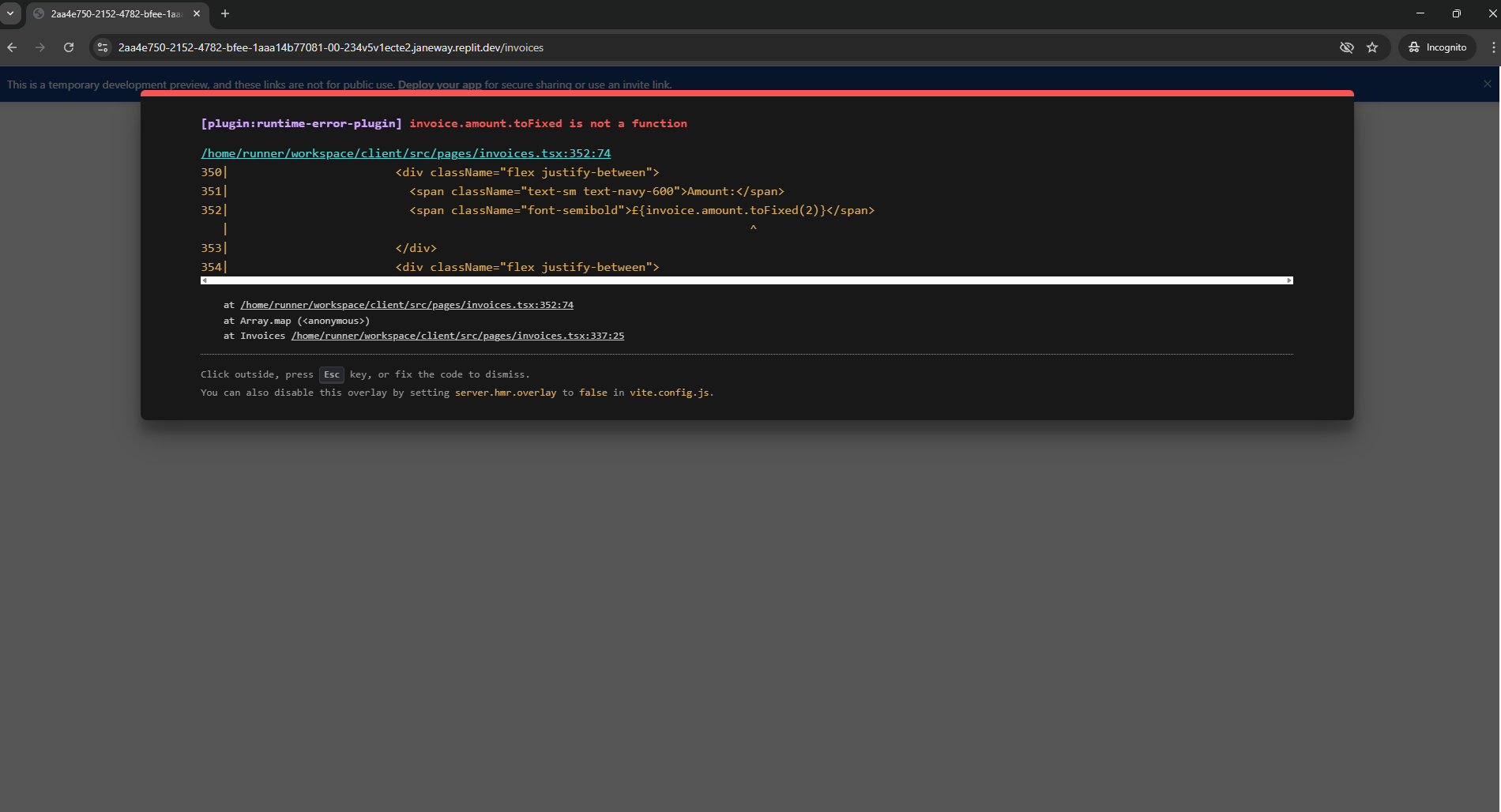Click the third-party cookies blocked eye icon
Screen dimensions: 1501x812
point(1347,47)
